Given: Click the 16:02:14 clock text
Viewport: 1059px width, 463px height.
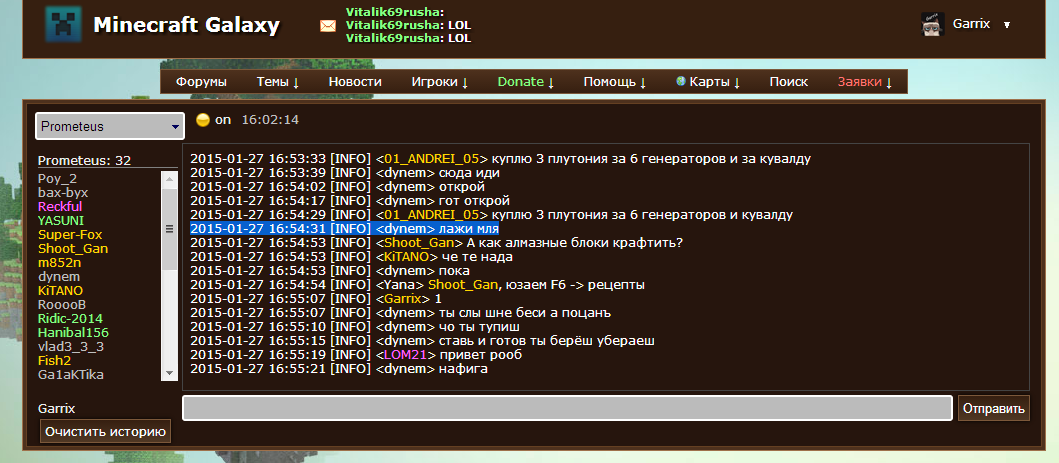Looking at the screenshot, I should (270, 120).
